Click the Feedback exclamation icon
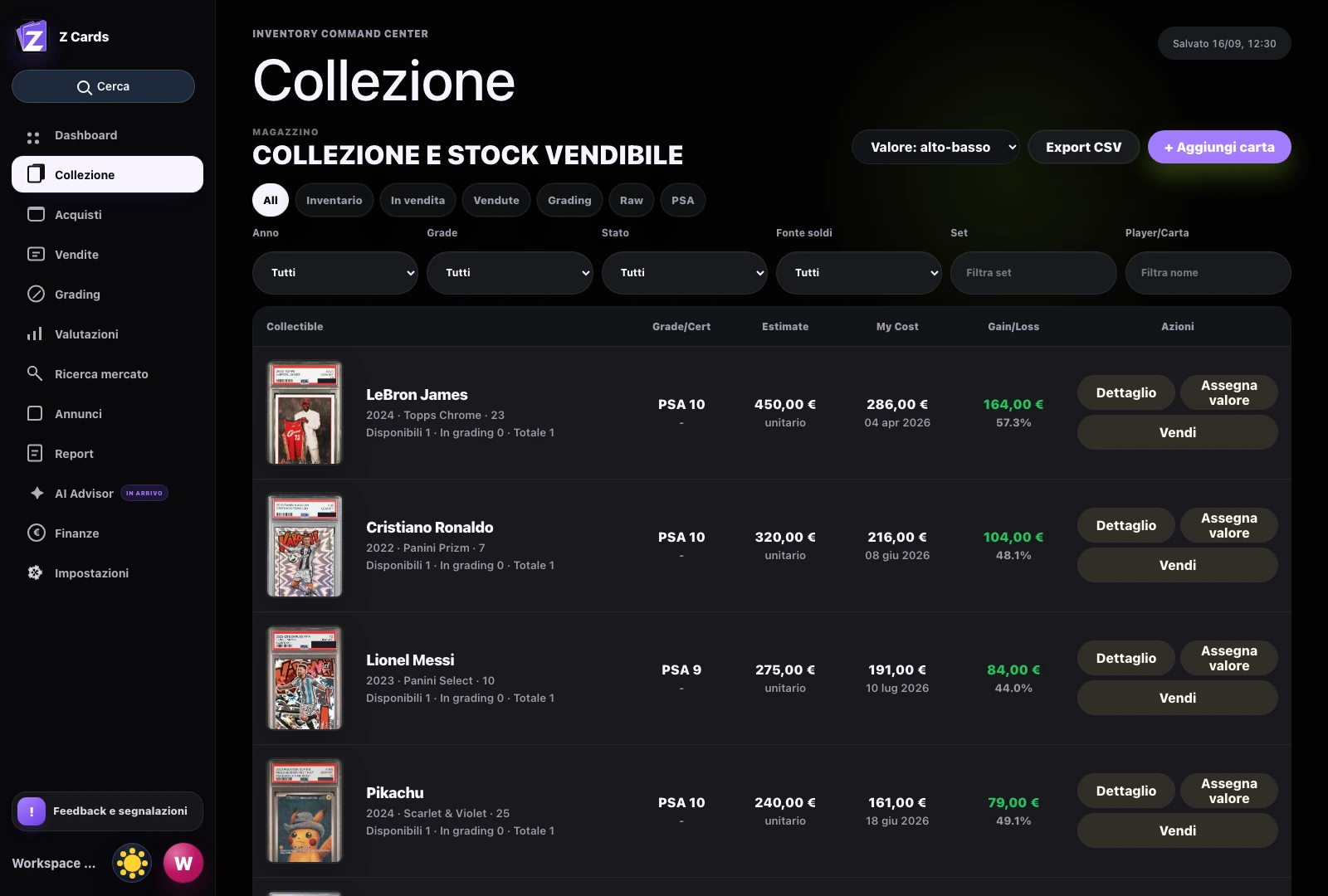This screenshot has width=1328, height=896. (x=32, y=811)
